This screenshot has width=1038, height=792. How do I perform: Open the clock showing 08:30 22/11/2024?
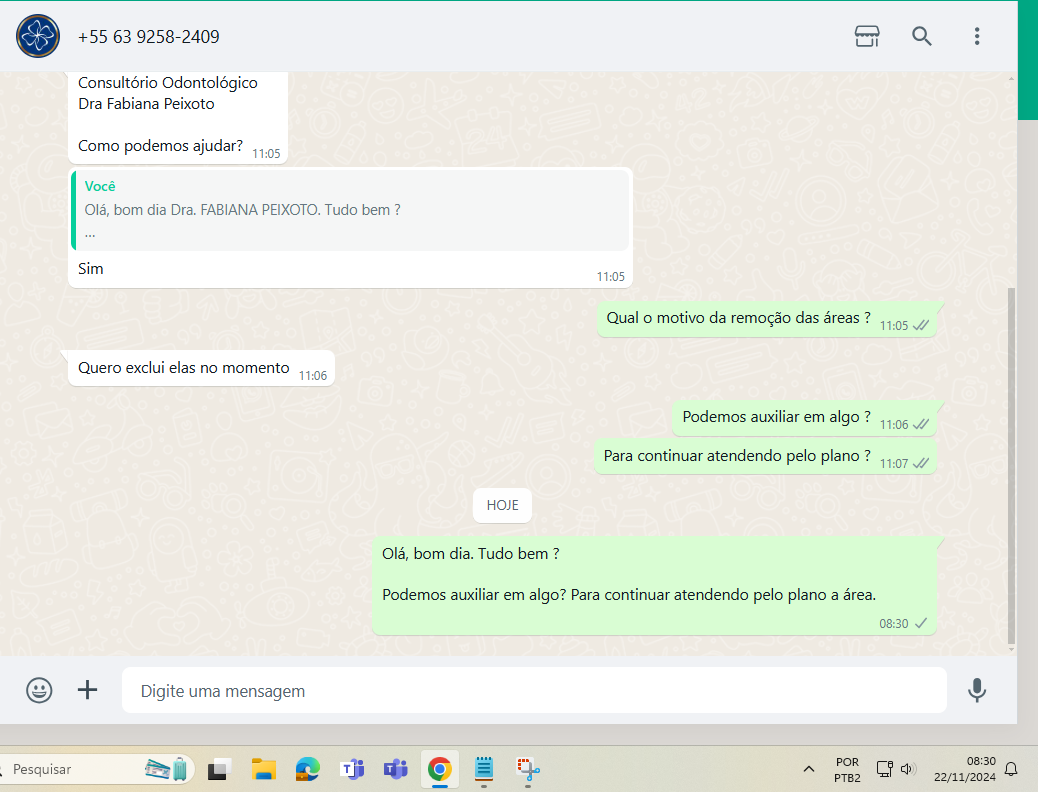point(965,769)
